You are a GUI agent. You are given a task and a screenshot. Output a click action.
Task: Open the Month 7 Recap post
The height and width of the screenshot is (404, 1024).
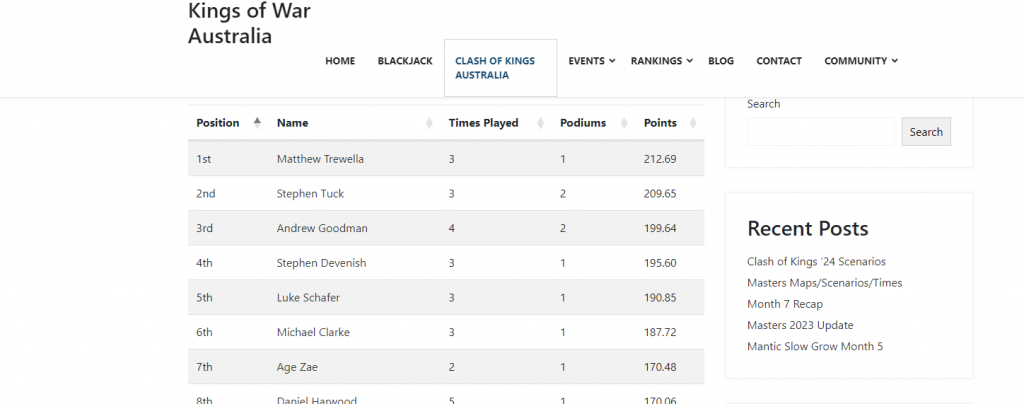[x=787, y=304]
